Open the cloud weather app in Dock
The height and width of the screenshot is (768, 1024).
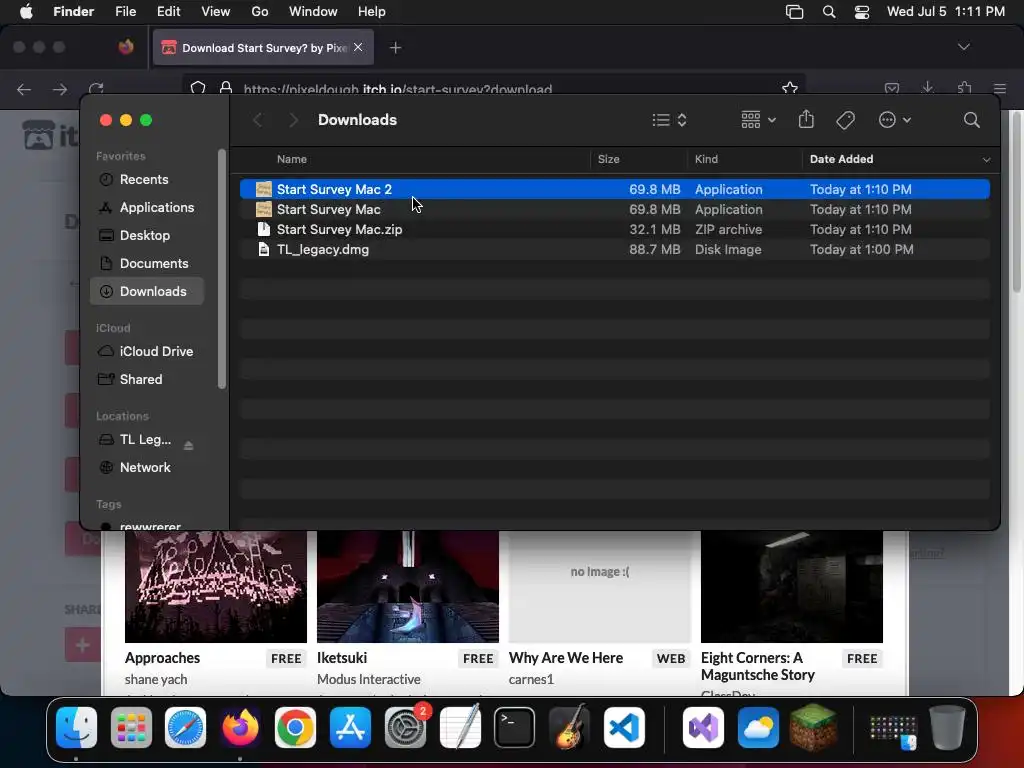pos(758,727)
